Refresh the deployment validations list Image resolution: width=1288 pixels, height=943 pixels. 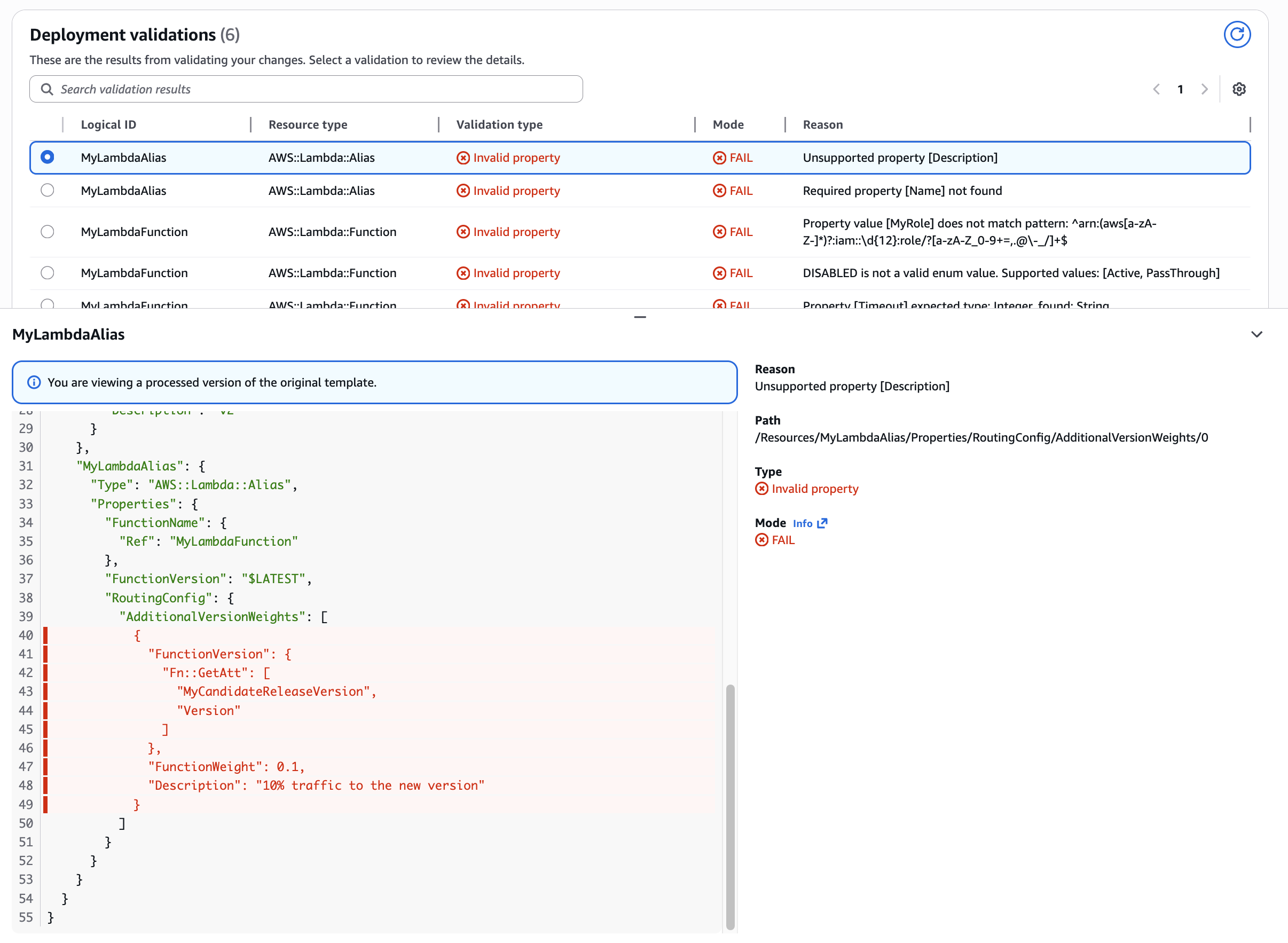1237,34
